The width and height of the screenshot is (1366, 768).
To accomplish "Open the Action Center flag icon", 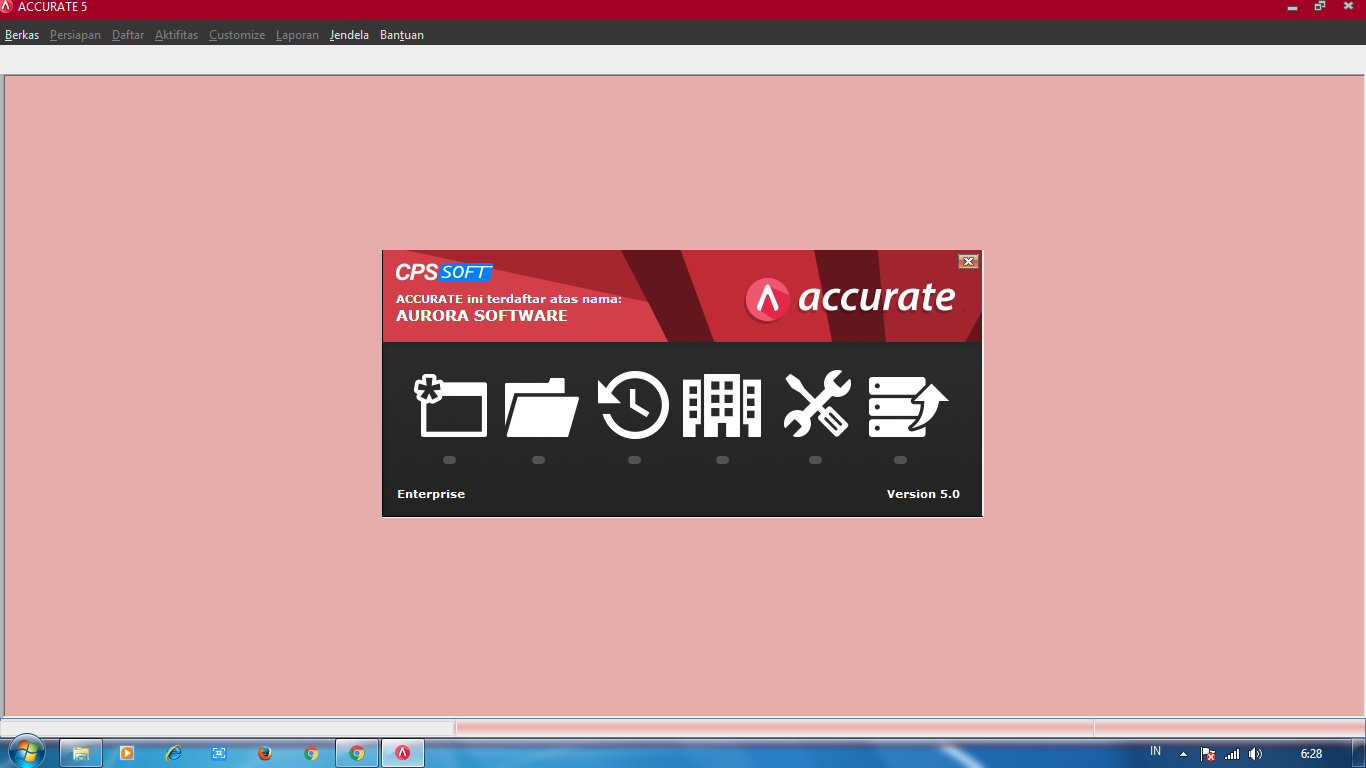I will [1208, 754].
